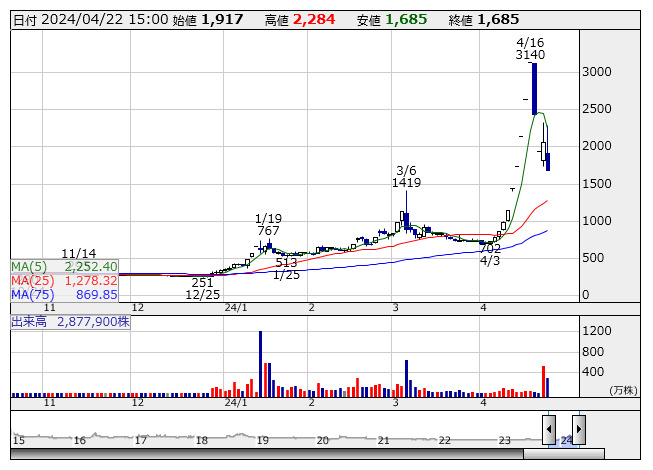Click the MA(75) 869.85 legend entry
Viewport: 653px width, 470px height.
pos(65,294)
